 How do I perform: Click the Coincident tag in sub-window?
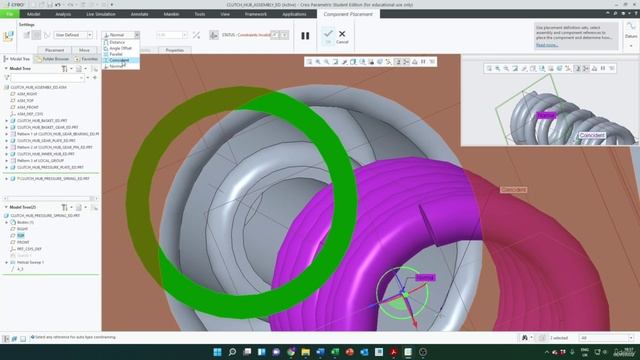click(x=592, y=135)
